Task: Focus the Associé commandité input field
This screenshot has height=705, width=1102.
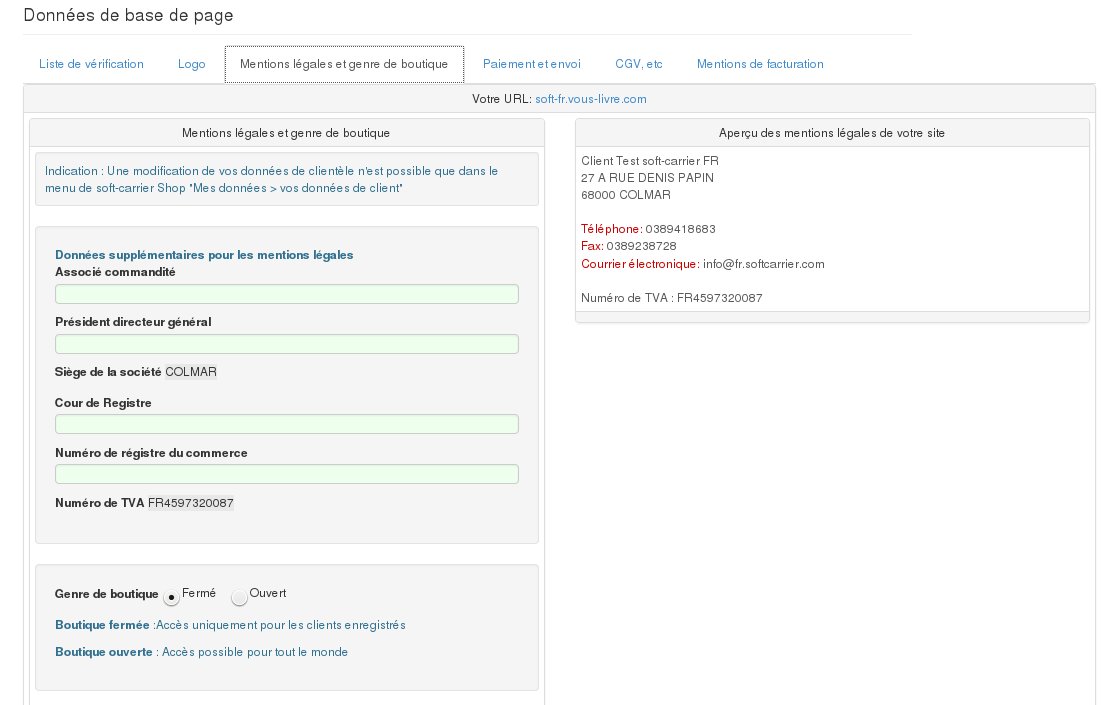Action: [x=287, y=294]
